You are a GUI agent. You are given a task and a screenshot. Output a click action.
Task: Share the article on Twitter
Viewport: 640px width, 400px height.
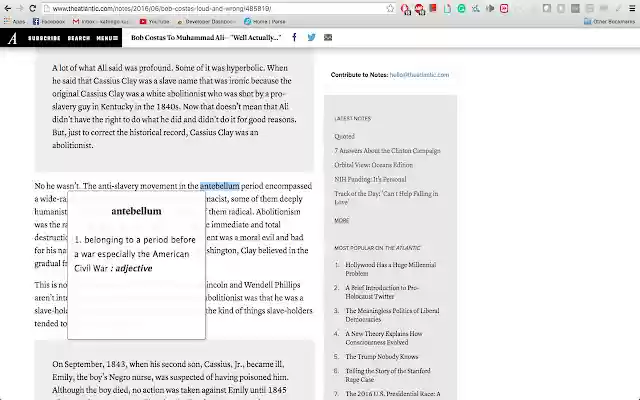tap(311, 38)
